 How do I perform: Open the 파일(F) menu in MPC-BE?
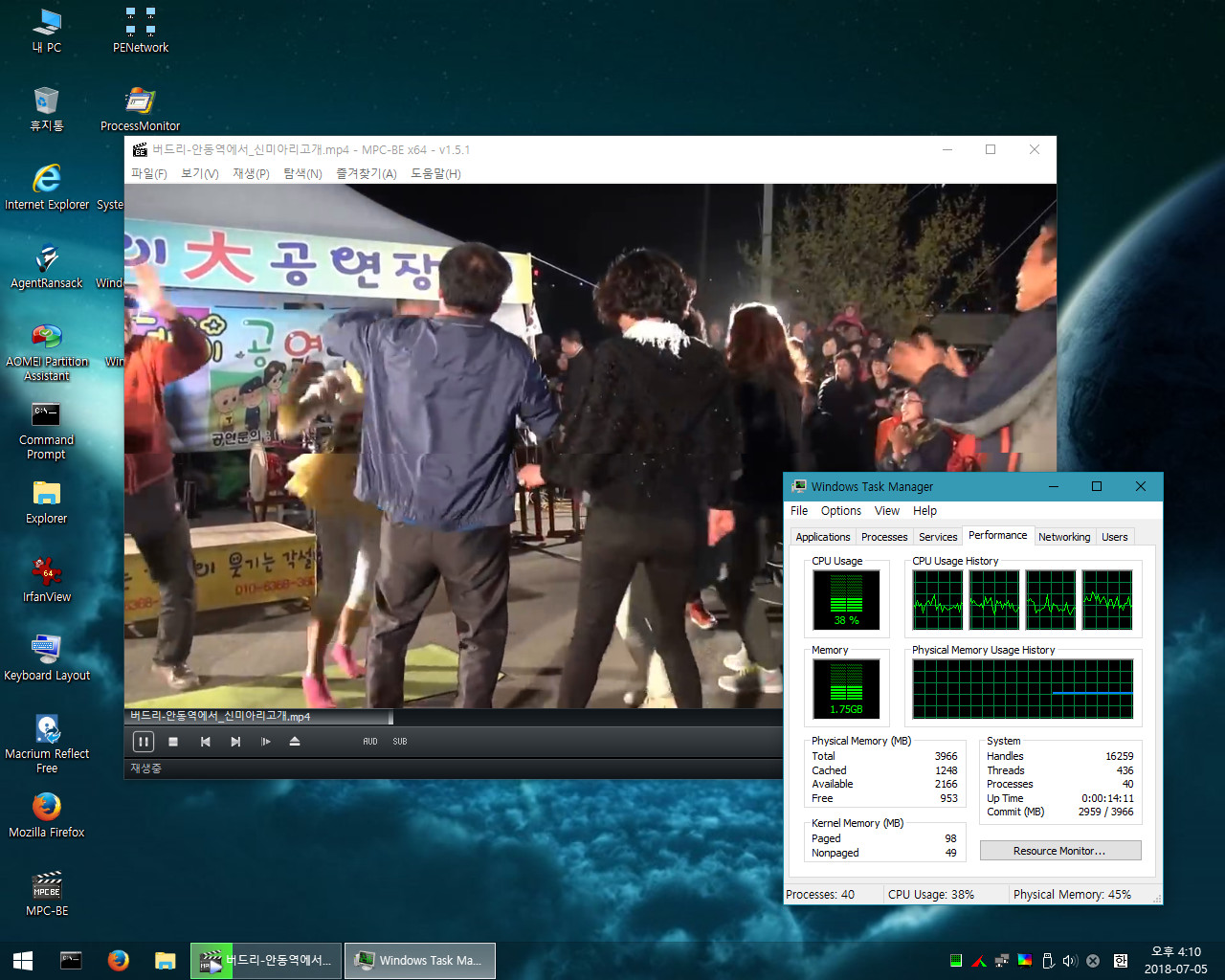(x=149, y=174)
